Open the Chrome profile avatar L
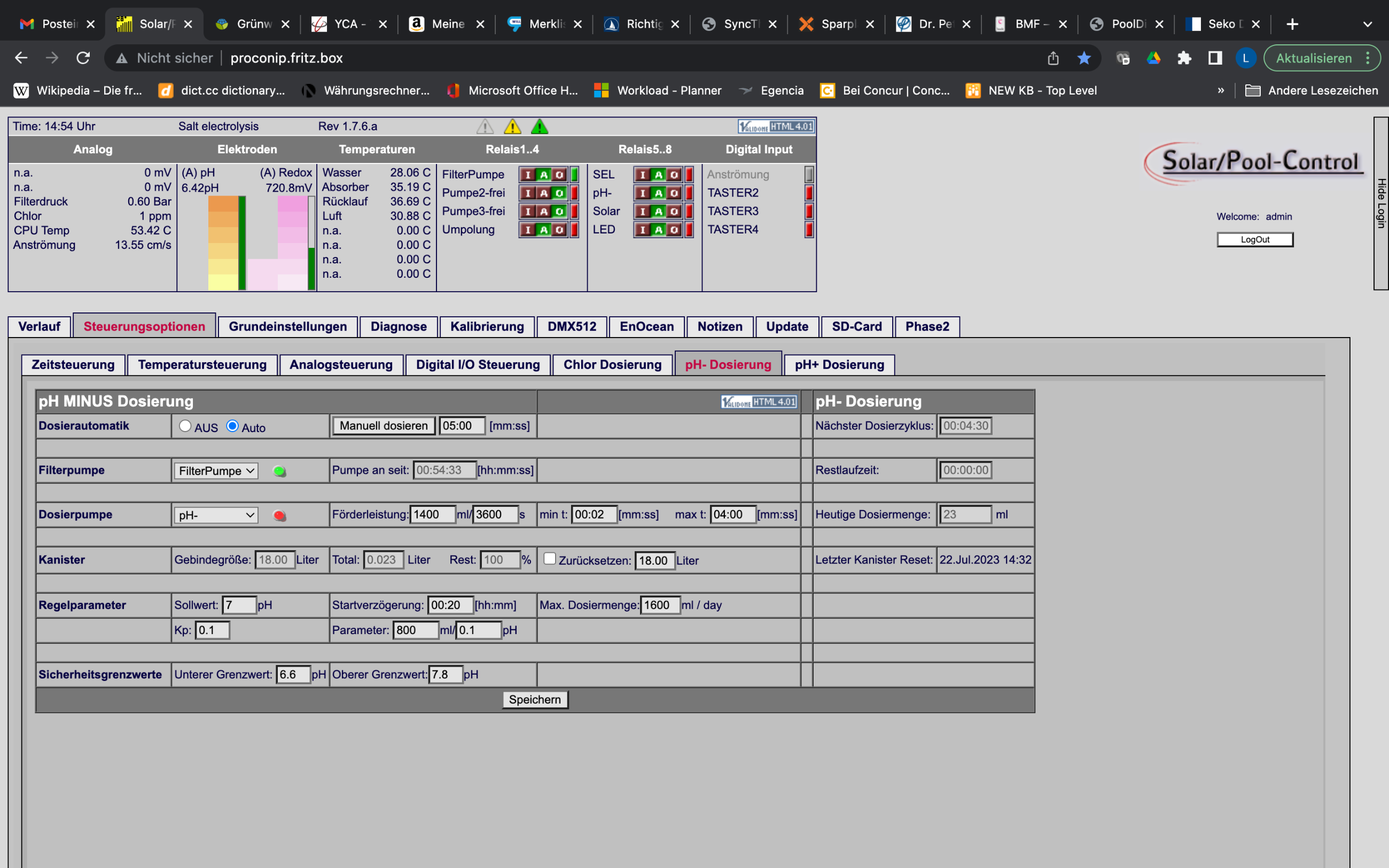Viewport: 1389px width, 868px height. 1245,58
